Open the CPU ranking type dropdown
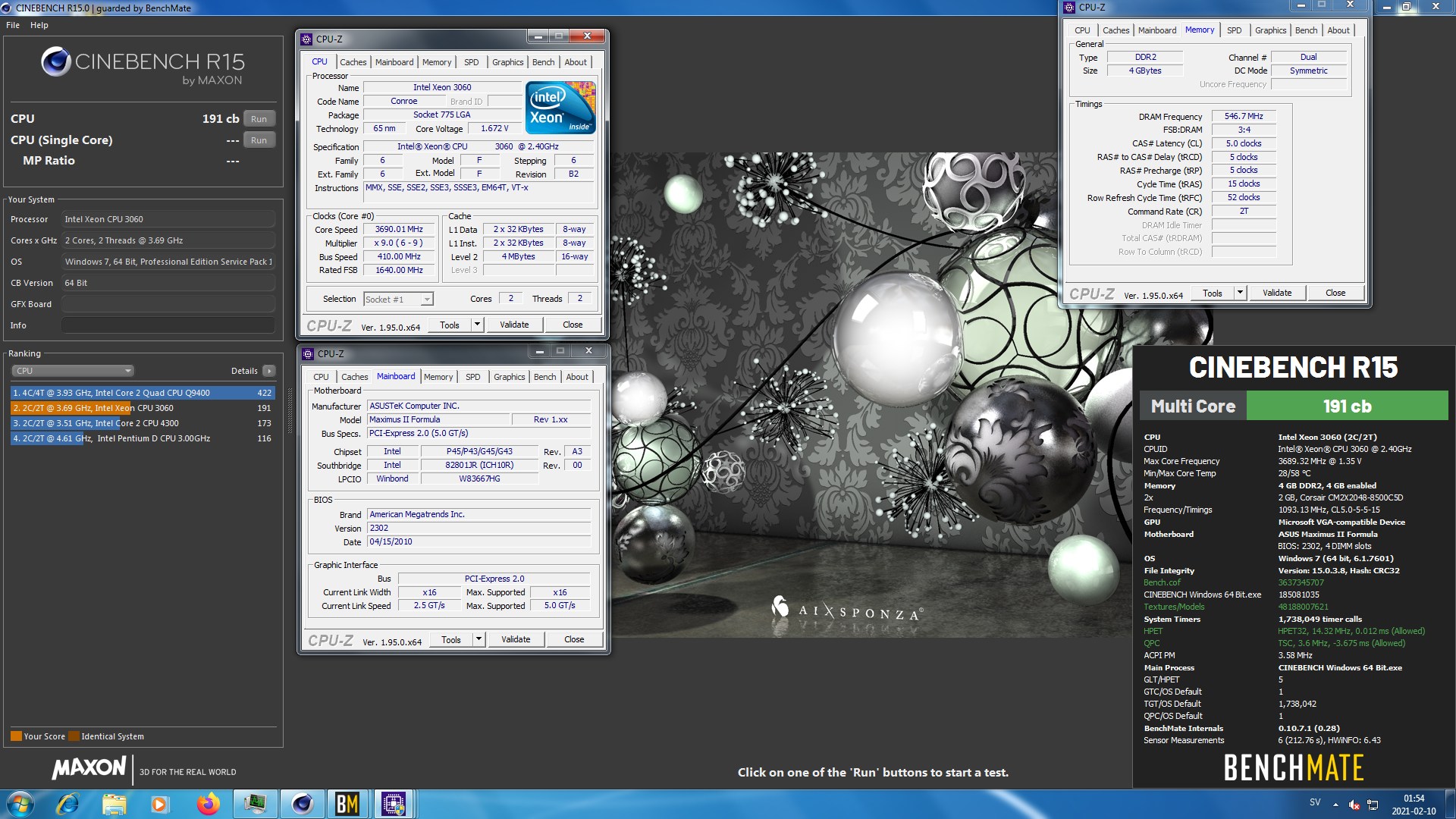Viewport: 1456px width, 819px height. 73,371
